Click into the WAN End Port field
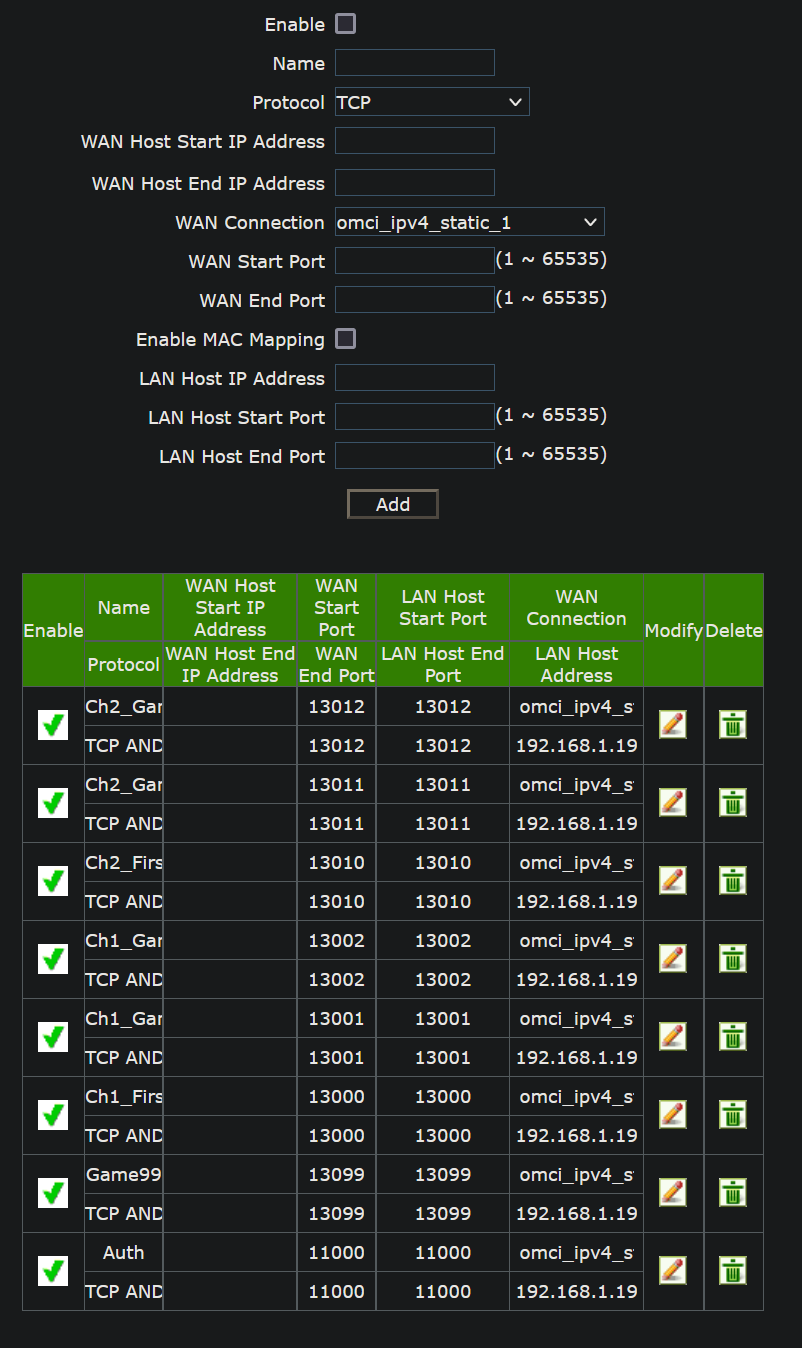 pyautogui.click(x=415, y=300)
